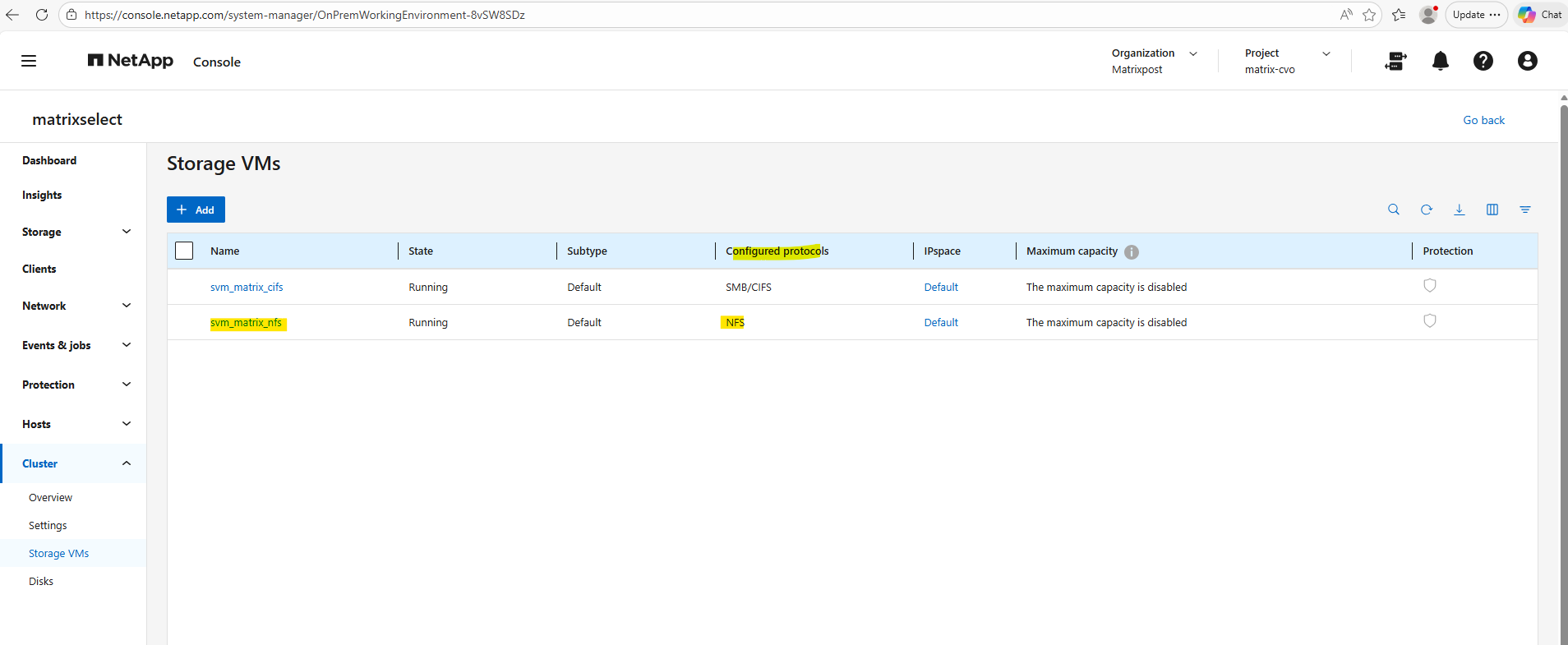Open the table filter icon
Viewport: 1568px width, 645px height.
1525,210
